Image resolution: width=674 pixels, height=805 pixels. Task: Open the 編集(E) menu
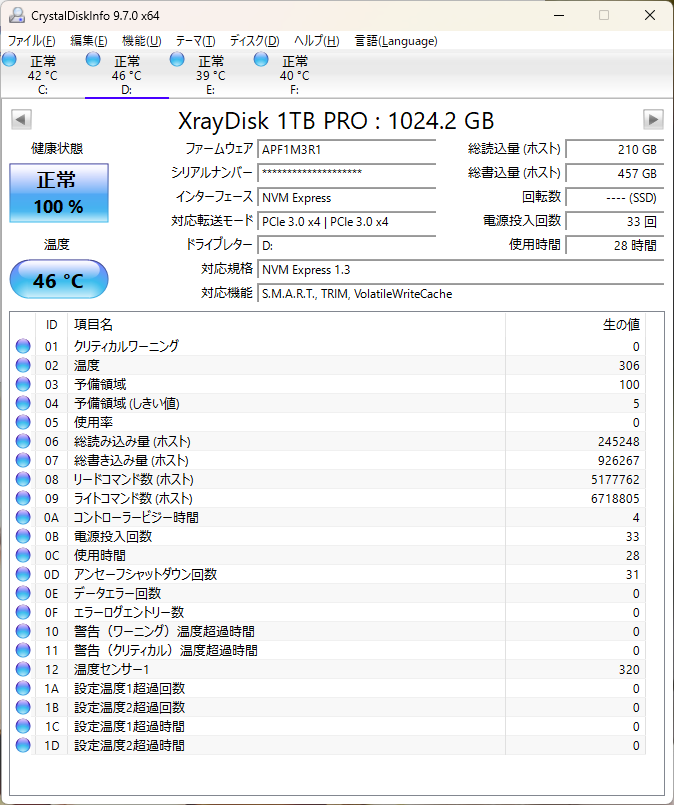point(89,41)
